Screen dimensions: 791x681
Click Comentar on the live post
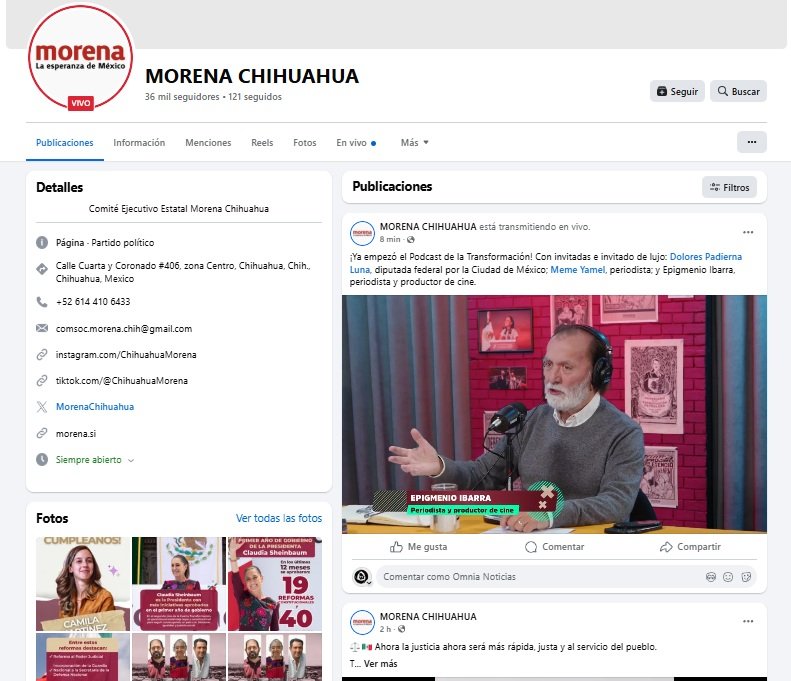[554, 547]
